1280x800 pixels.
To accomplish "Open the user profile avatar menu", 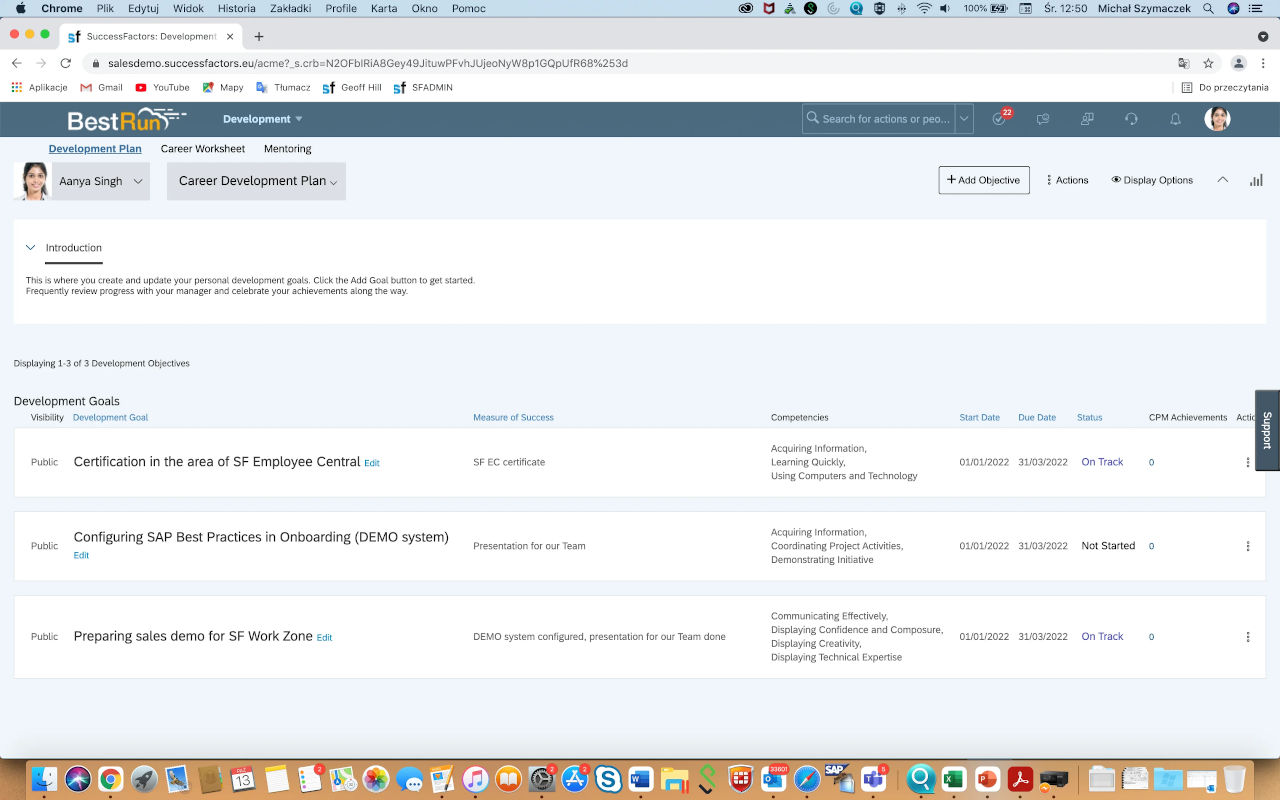I will pos(1217,118).
